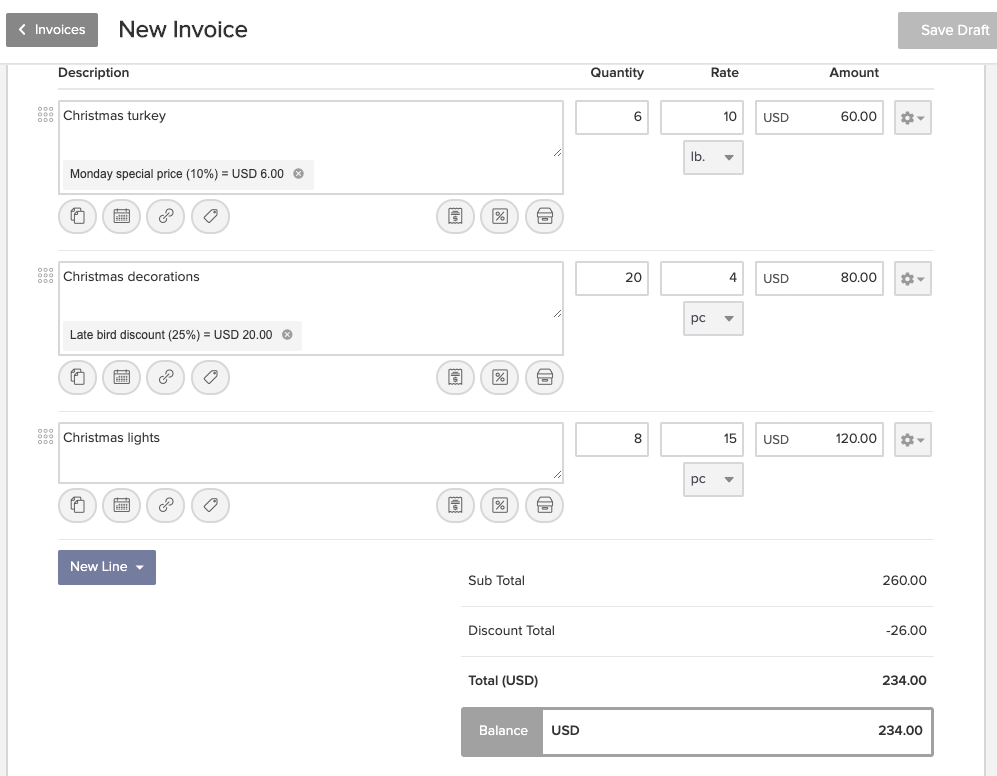The height and width of the screenshot is (776, 997).
Task: Click the drag handle beside Christmas decorations
Action: (45, 276)
